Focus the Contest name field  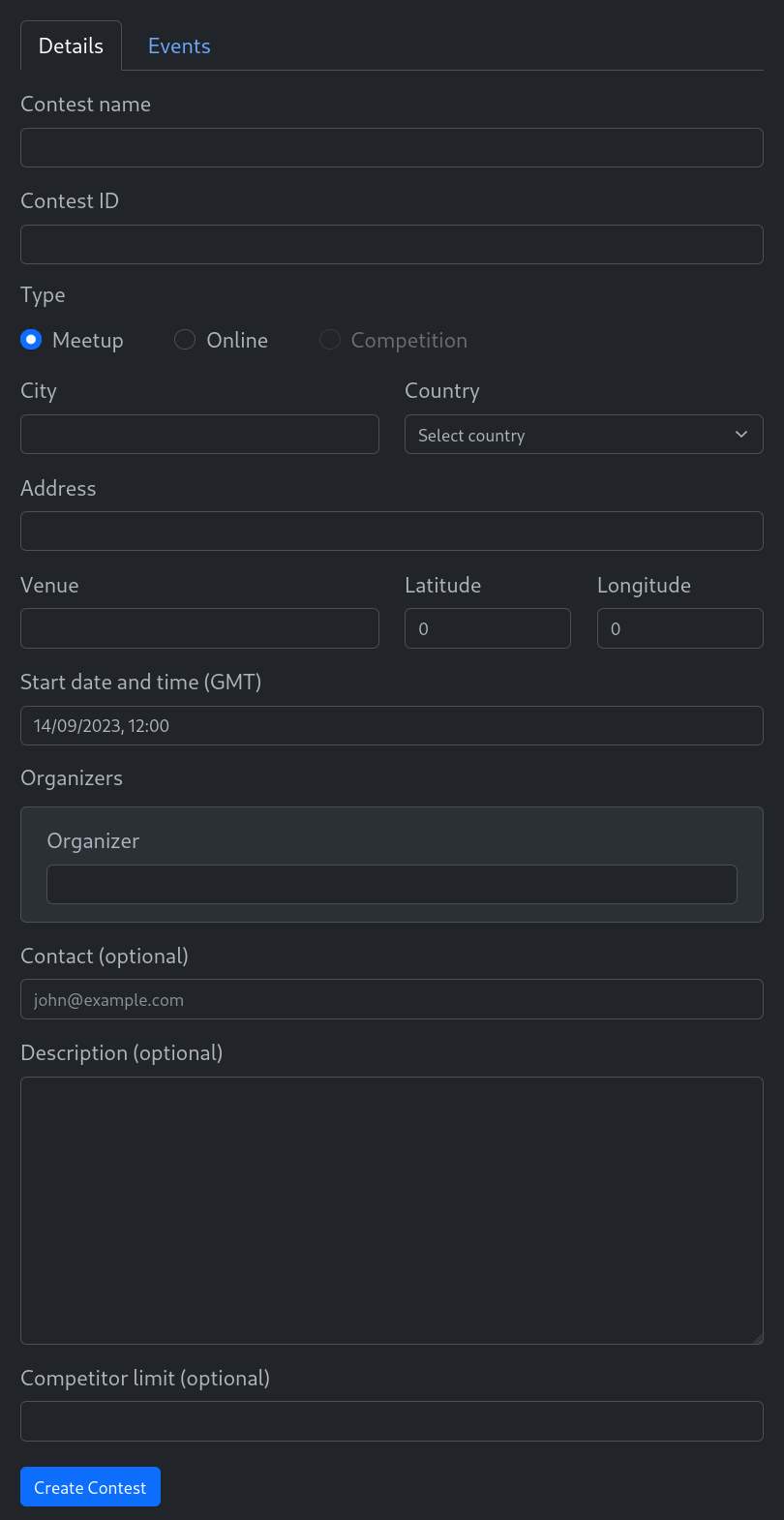391,148
